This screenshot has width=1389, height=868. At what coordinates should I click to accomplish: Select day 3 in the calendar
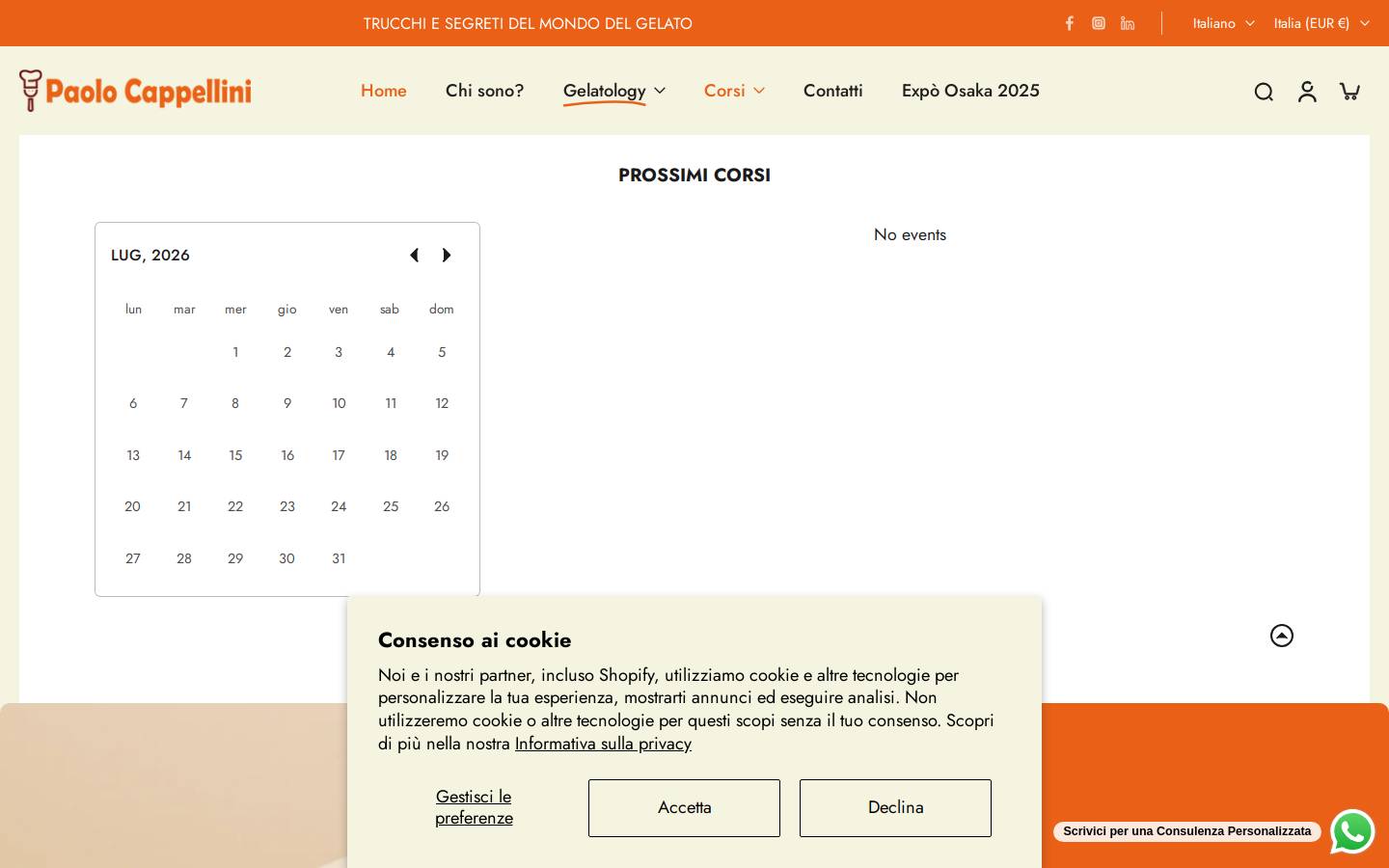[x=339, y=352]
